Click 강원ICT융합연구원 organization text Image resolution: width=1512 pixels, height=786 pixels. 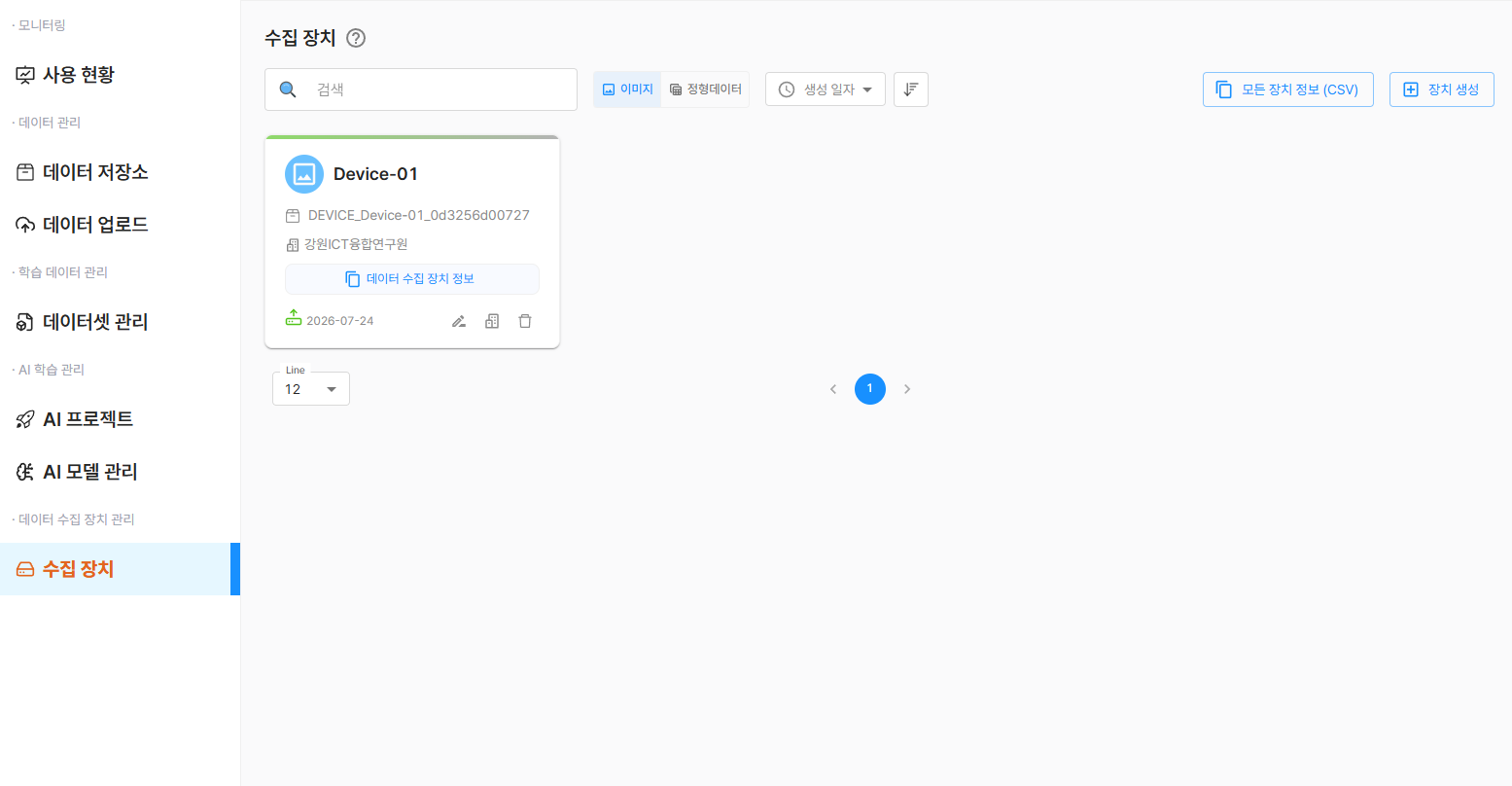[x=356, y=244]
